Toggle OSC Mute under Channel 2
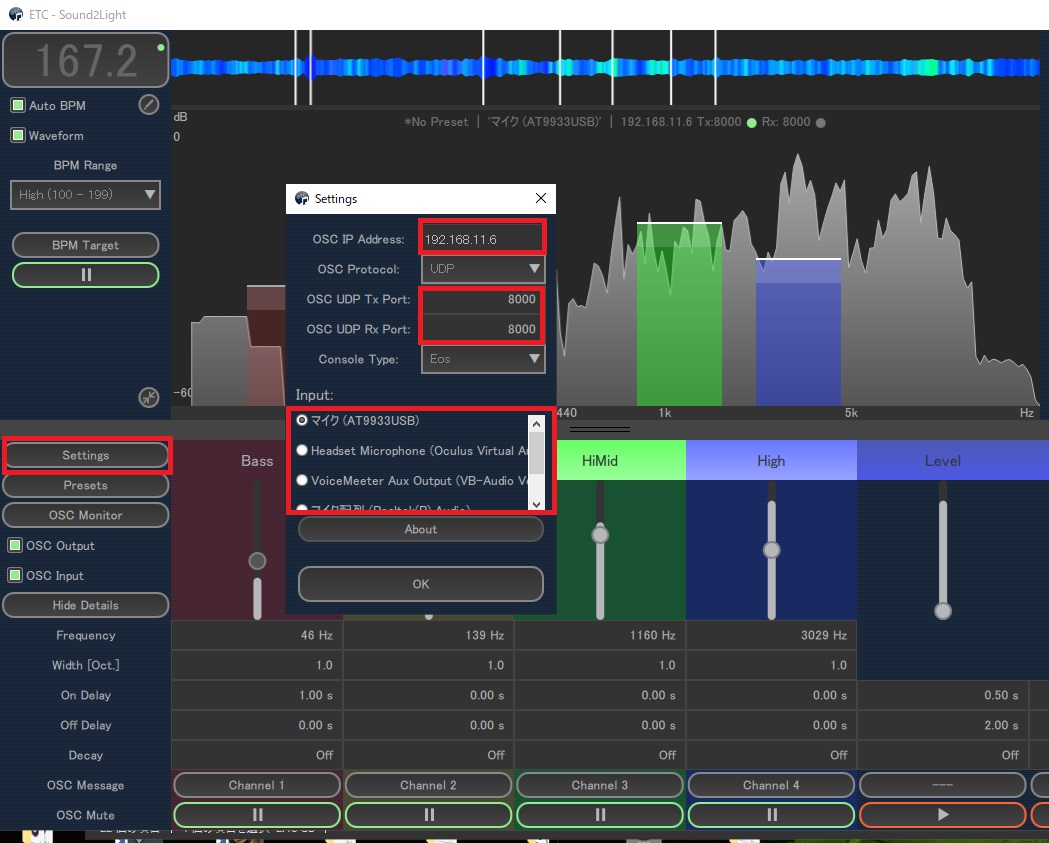The image size is (1049, 843). click(429, 815)
